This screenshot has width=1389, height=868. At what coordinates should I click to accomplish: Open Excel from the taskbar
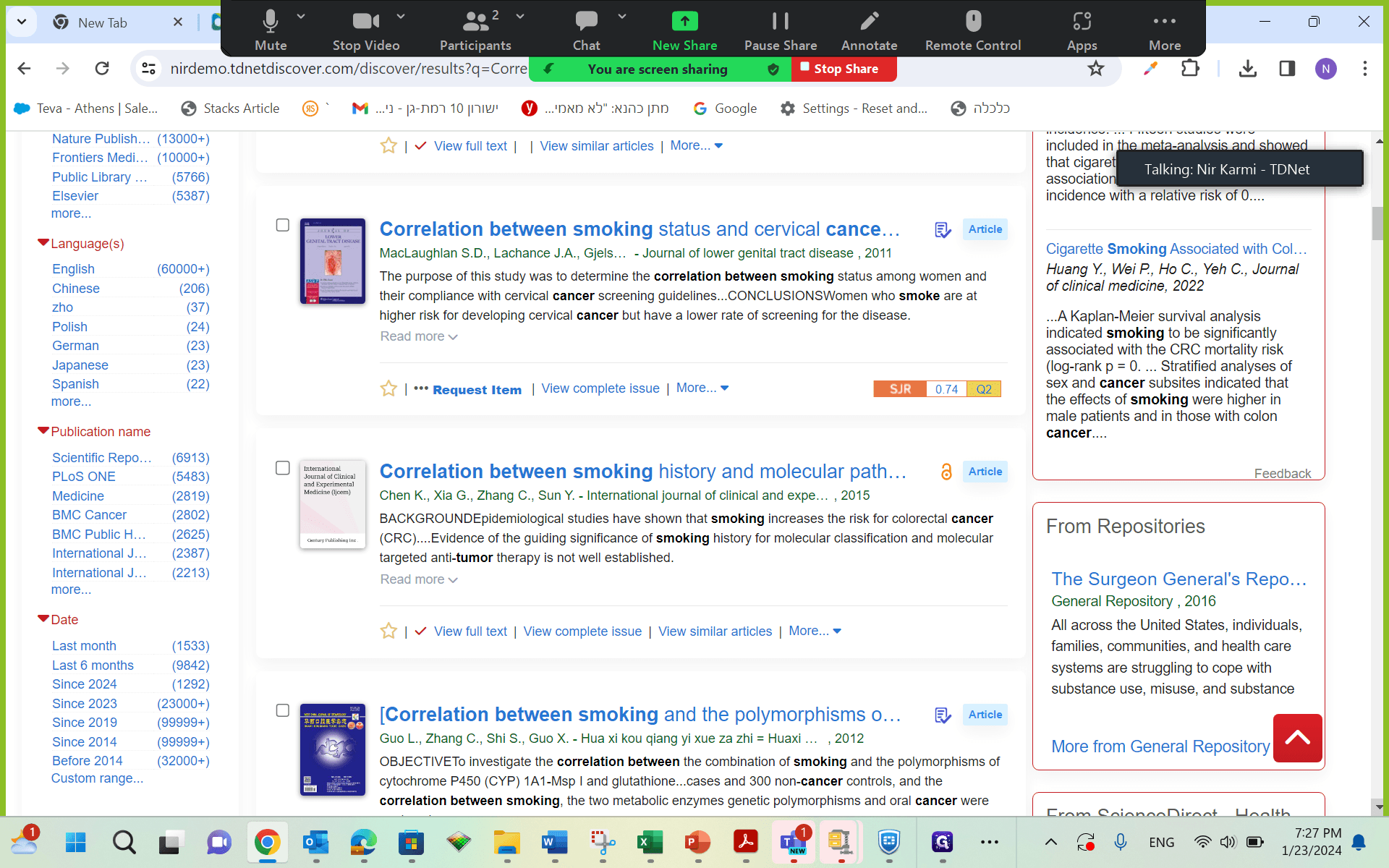pyautogui.click(x=650, y=842)
